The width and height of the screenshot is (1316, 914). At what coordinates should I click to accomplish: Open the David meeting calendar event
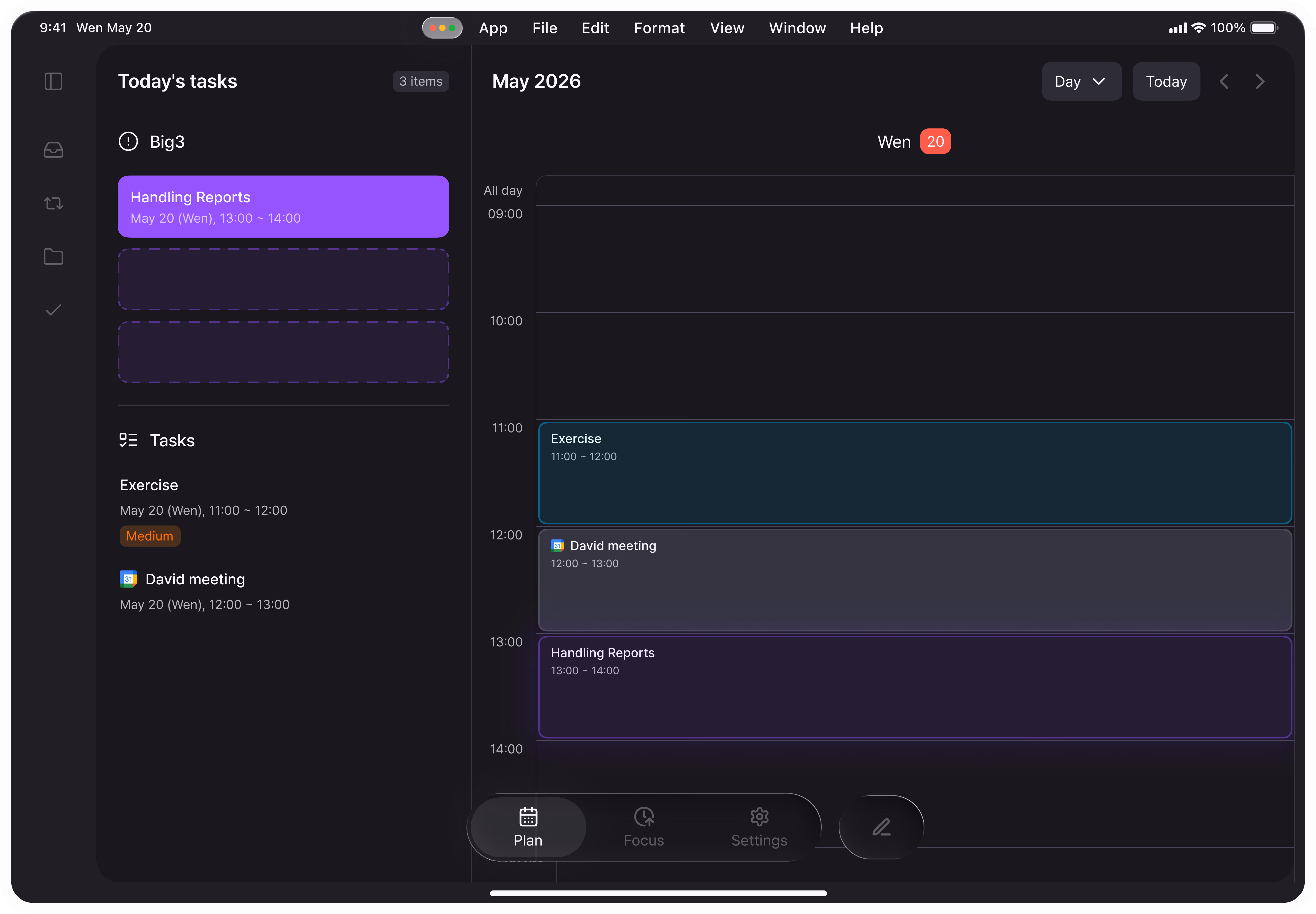click(x=915, y=580)
